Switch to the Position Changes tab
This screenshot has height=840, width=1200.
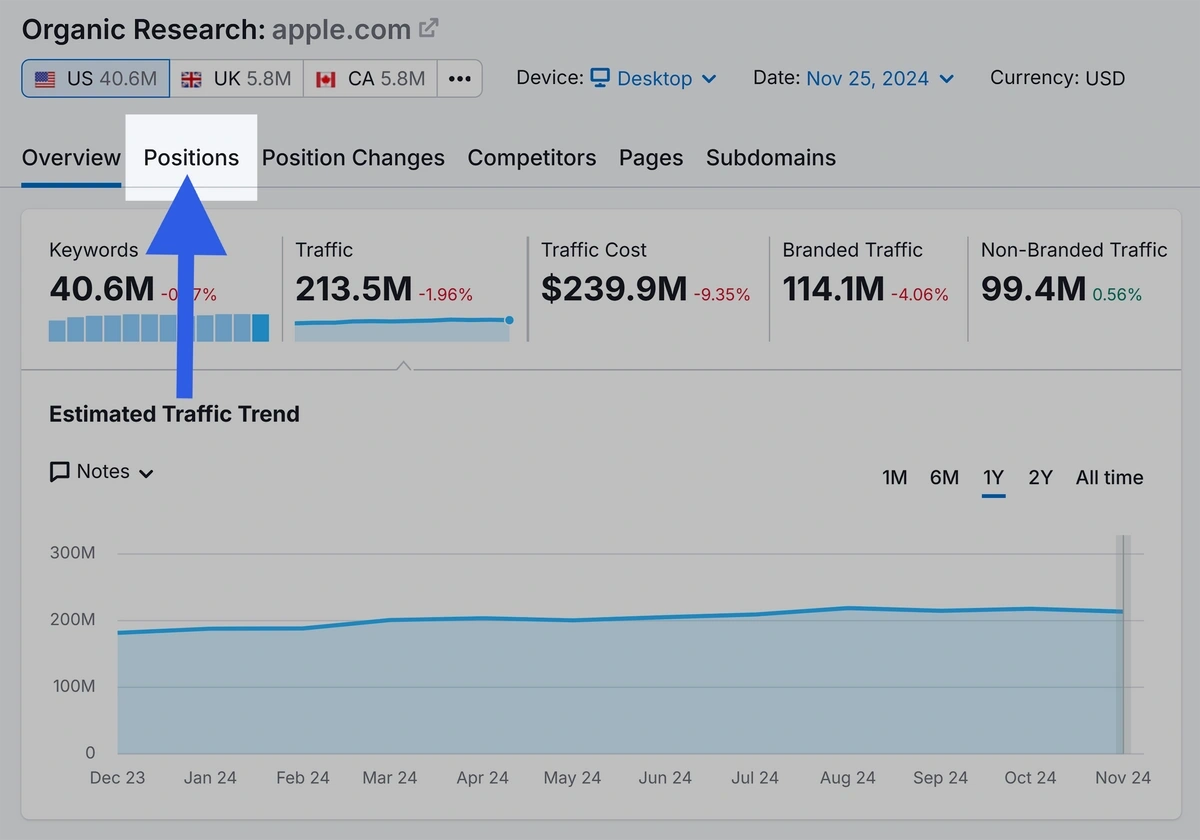353,157
